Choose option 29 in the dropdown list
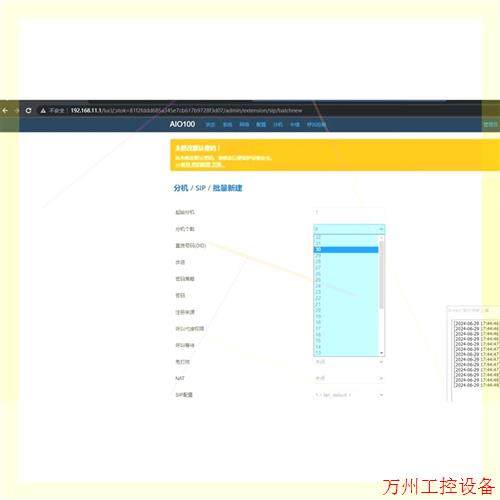This screenshot has height=500, width=500. click(x=346, y=255)
